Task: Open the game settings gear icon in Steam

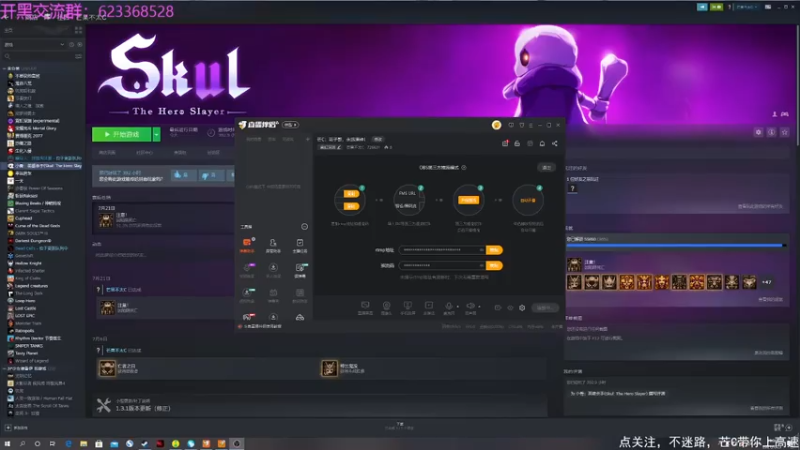Action: (758, 132)
